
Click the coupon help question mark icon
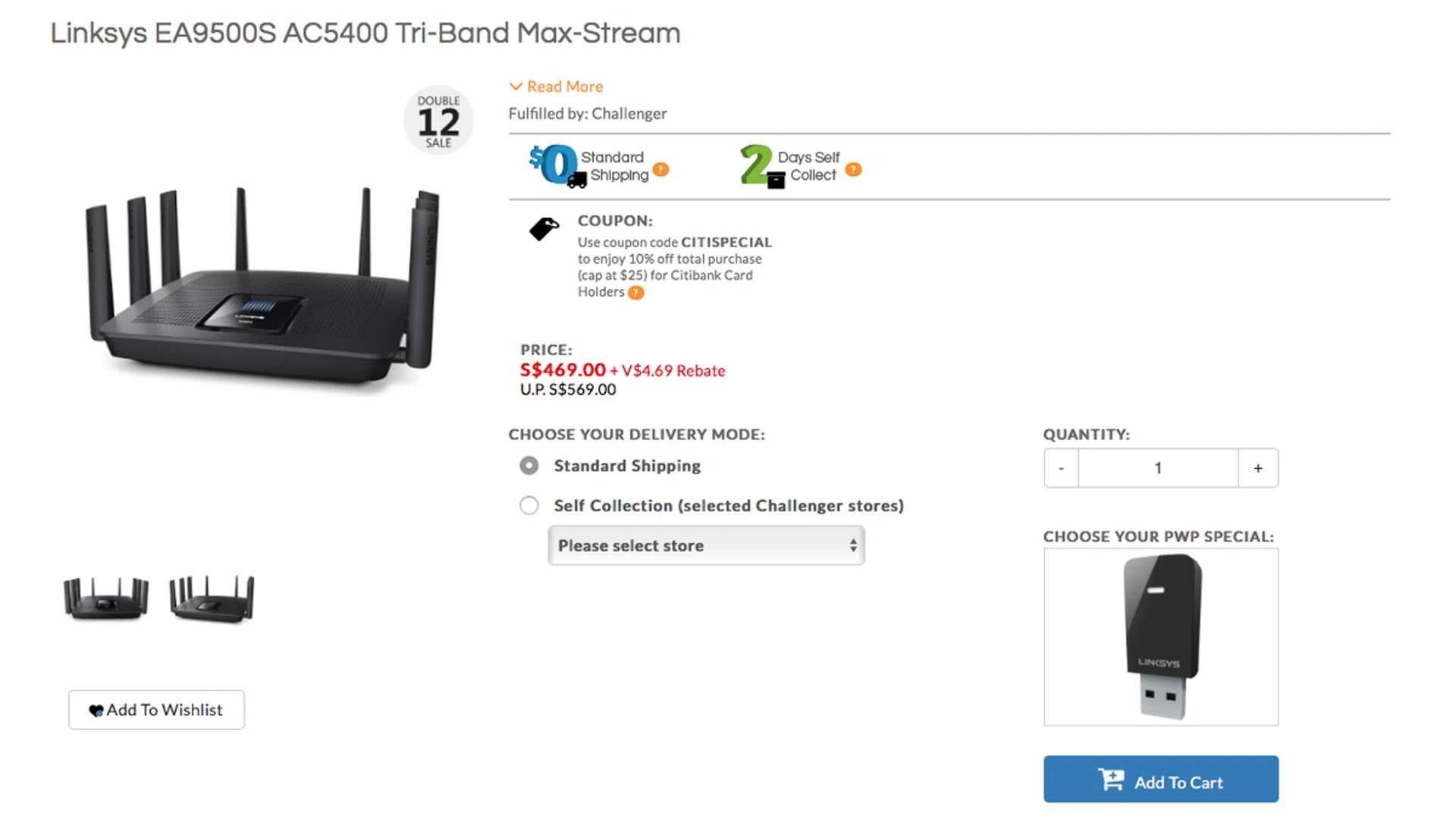pos(636,293)
